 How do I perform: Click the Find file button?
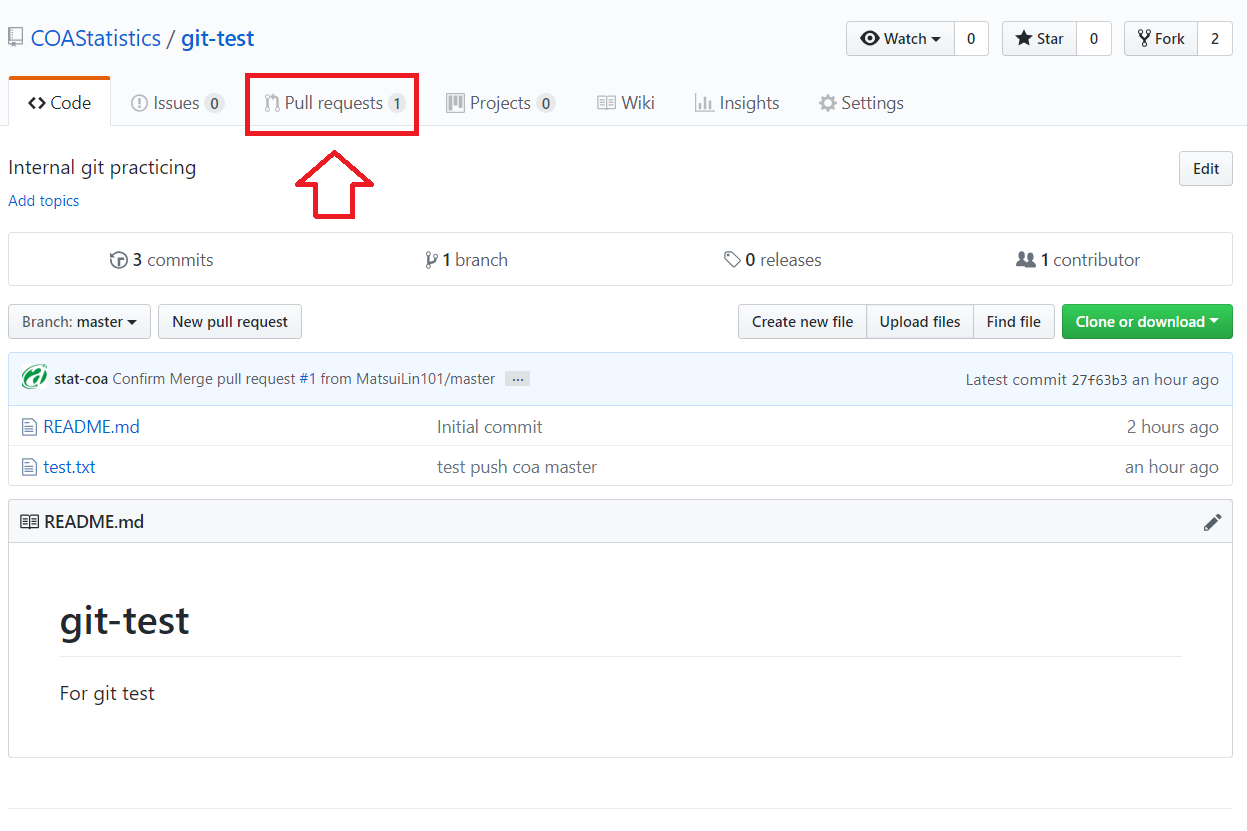(1013, 322)
